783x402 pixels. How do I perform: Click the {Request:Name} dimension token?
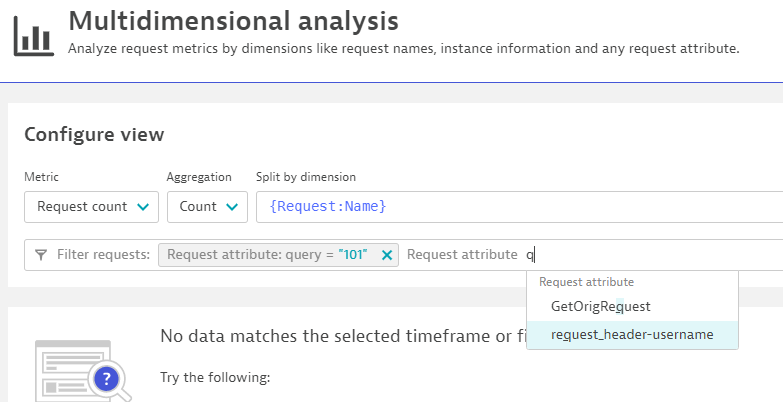[327, 207]
